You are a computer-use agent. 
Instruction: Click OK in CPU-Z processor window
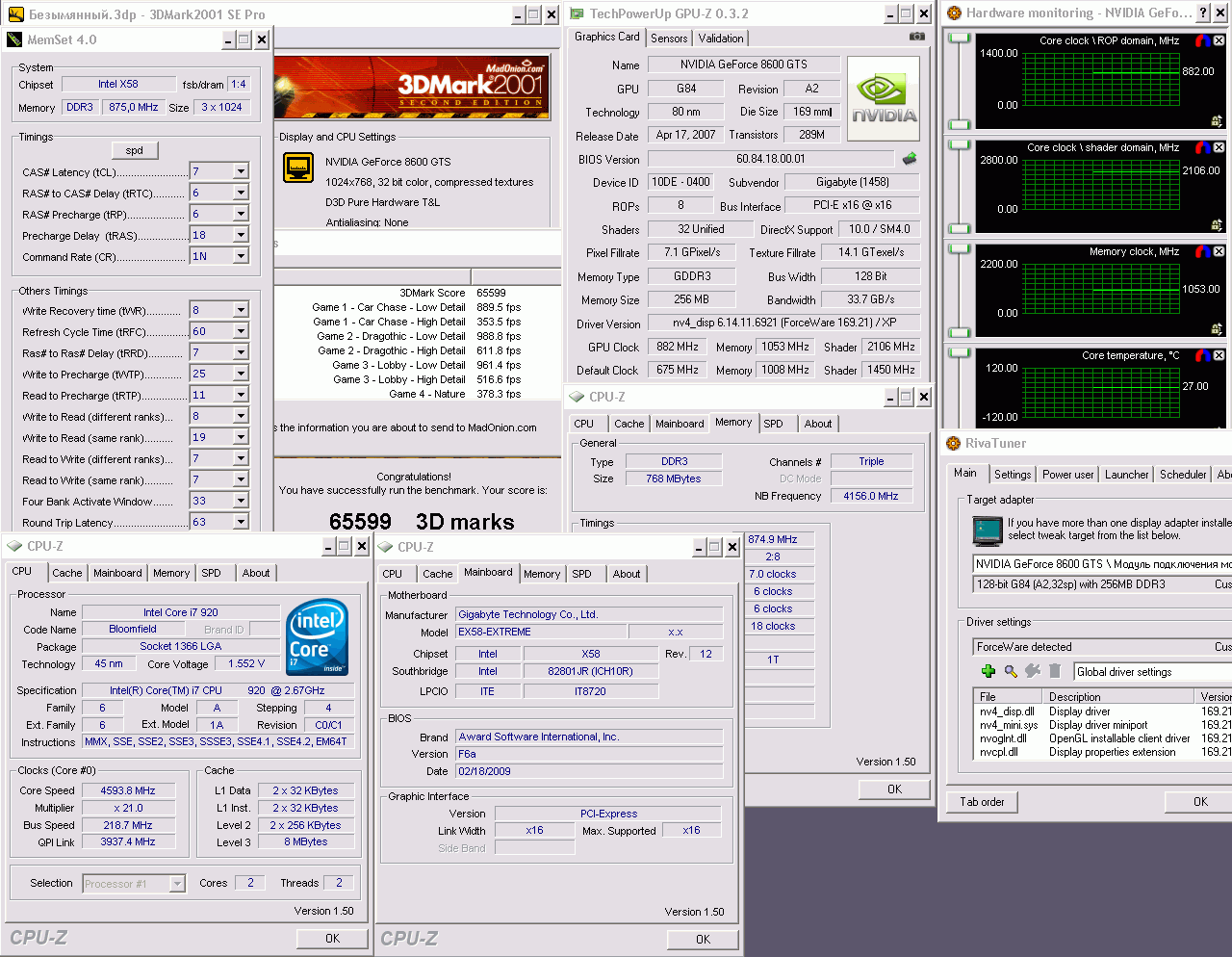click(x=332, y=938)
